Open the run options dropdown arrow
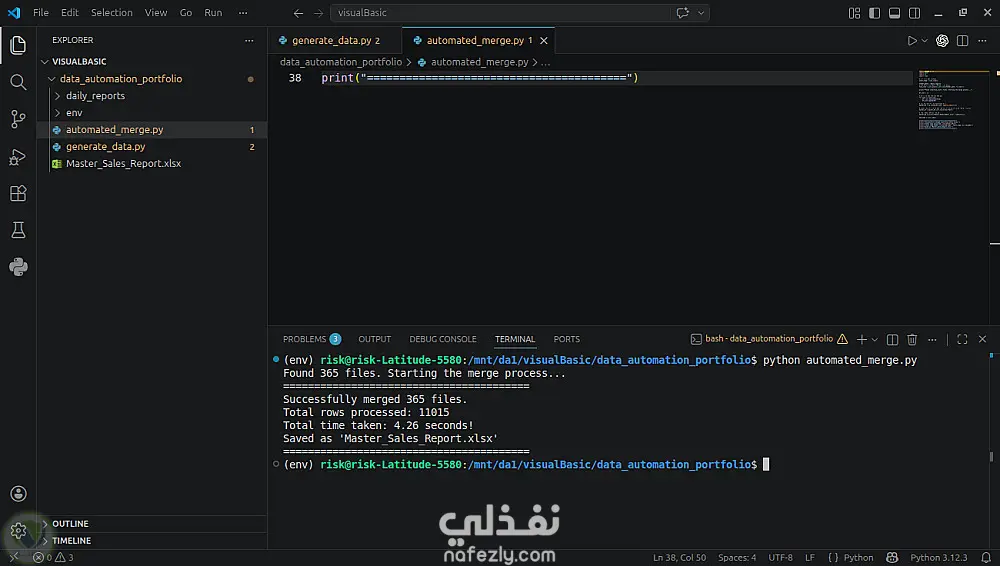Screen dimensions: 1000x566 tap(925, 40)
